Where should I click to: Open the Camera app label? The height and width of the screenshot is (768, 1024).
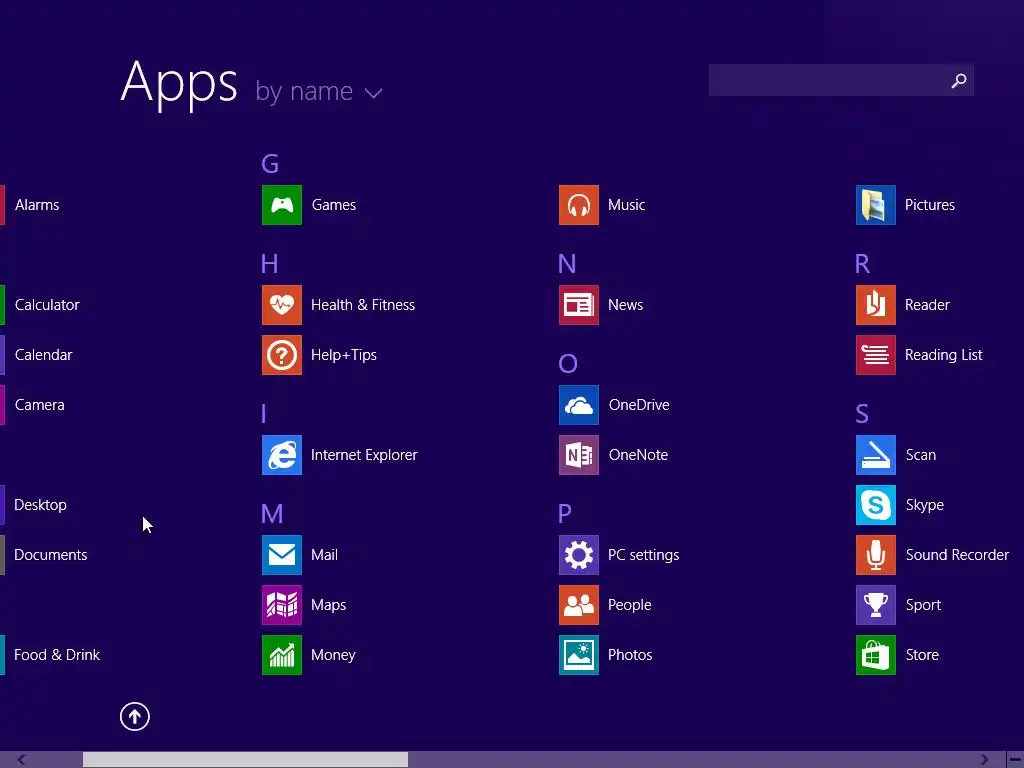tap(39, 405)
